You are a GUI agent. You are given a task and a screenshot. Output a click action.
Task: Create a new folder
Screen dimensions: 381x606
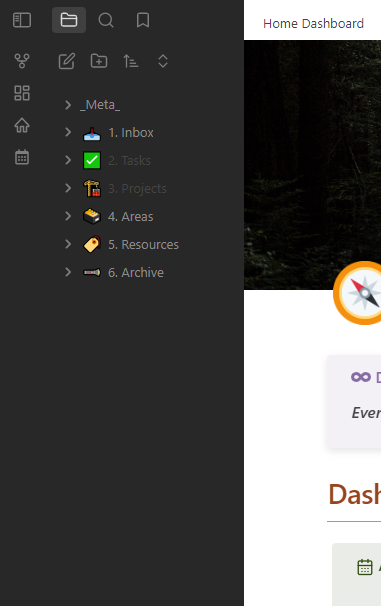99,61
